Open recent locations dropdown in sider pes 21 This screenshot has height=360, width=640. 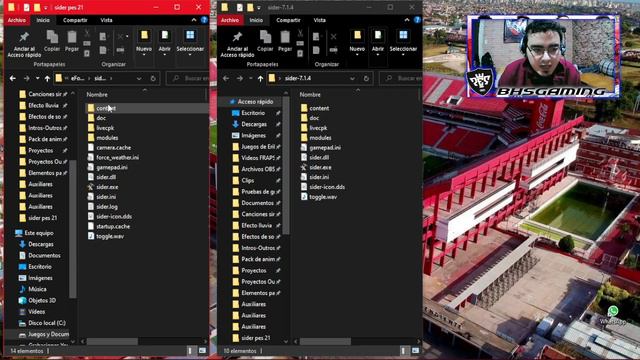[37, 78]
